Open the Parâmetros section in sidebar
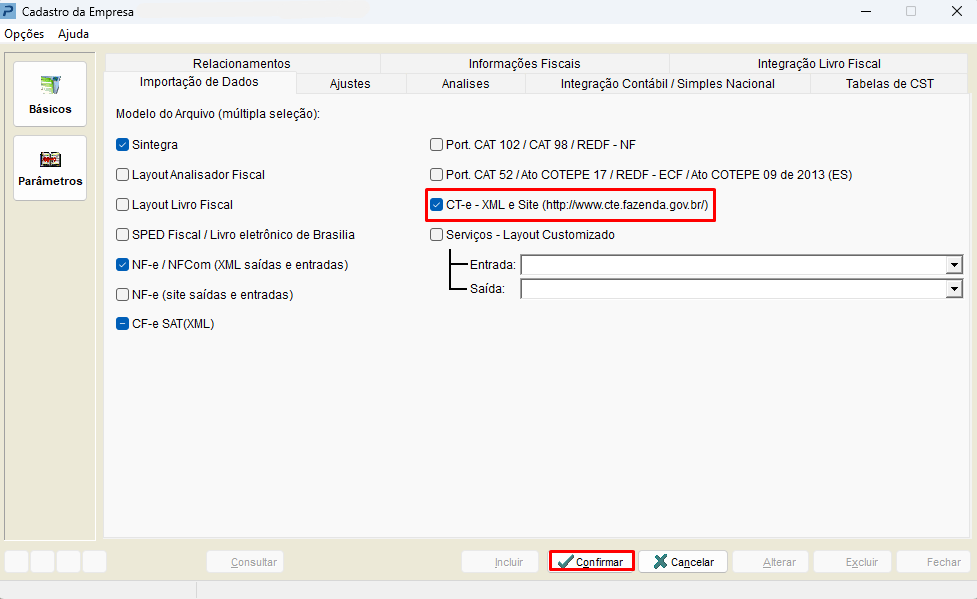 [50, 168]
